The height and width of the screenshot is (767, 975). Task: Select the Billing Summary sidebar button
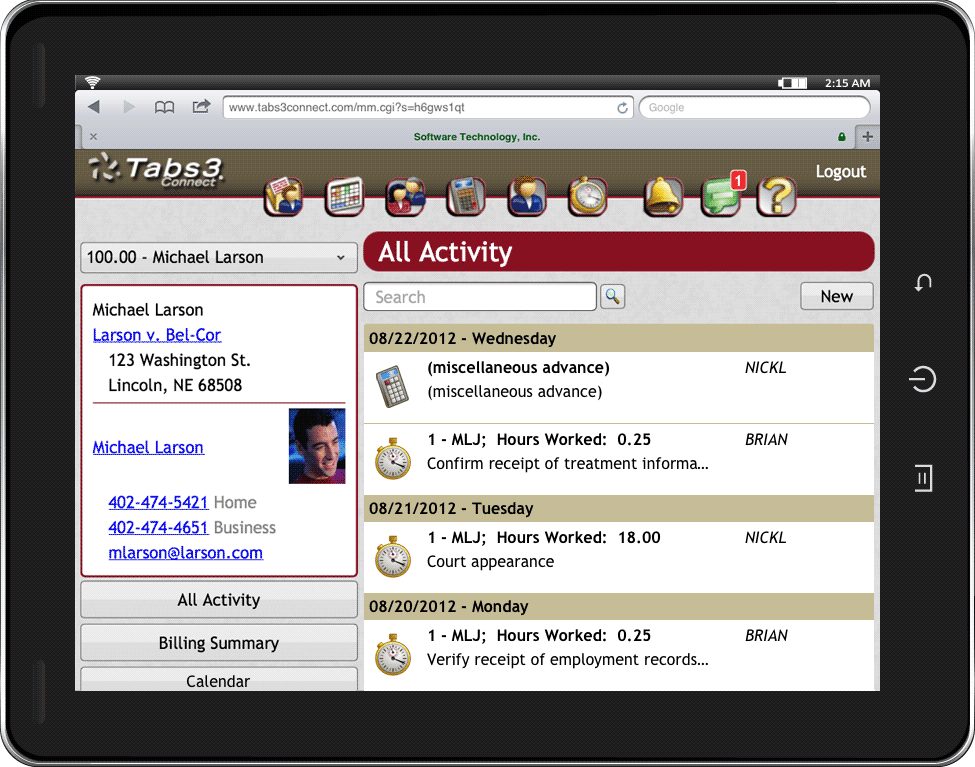(x=219, y=643)
